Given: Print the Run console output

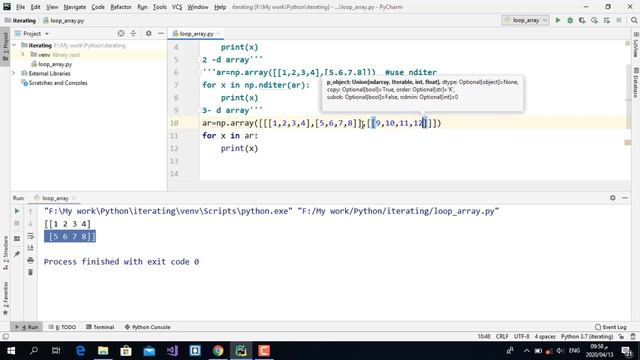Looking at the screenshot, I should click(30, 260).
